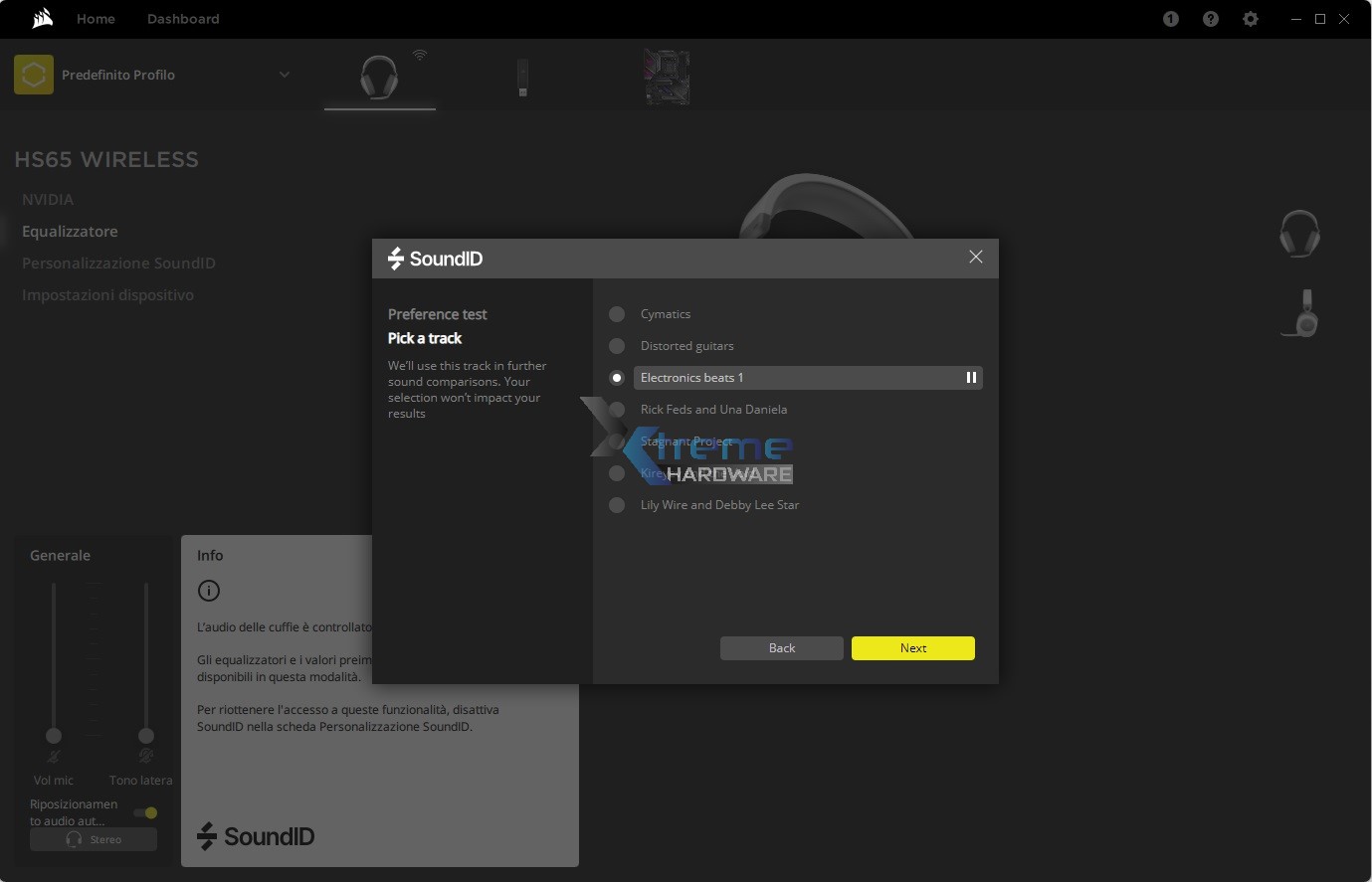1372x882 pixels.
Task: Expand the Predefinito Profilo dropdown
Action: [x=285, y=75]
